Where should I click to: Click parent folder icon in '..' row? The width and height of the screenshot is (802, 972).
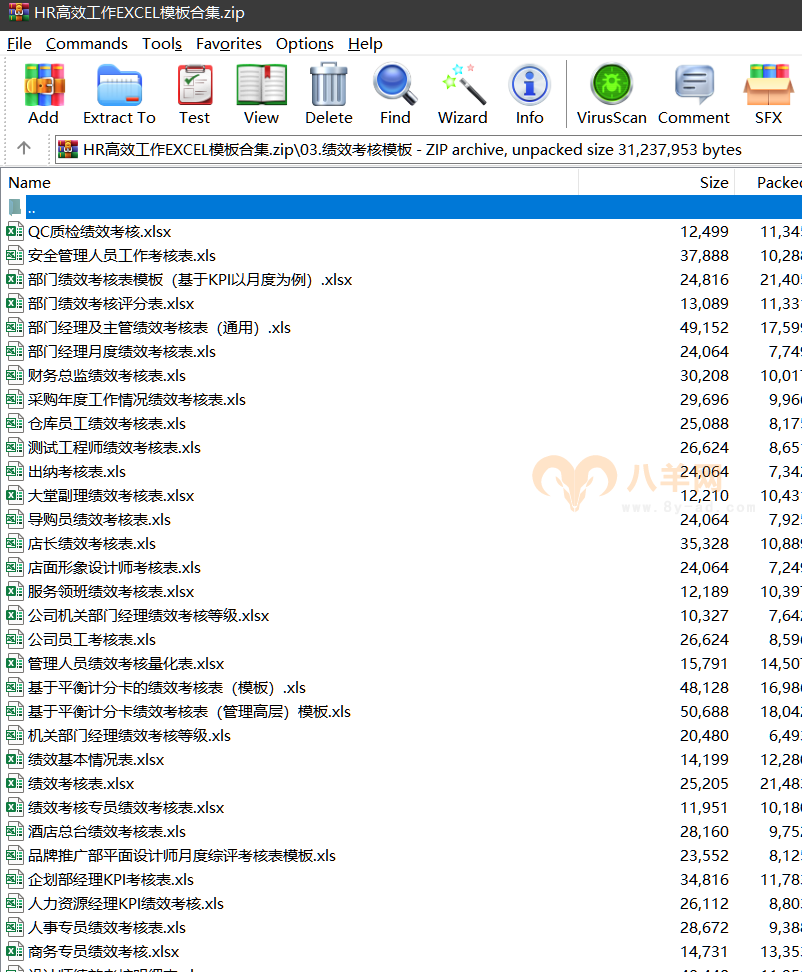tap(15, 207)
